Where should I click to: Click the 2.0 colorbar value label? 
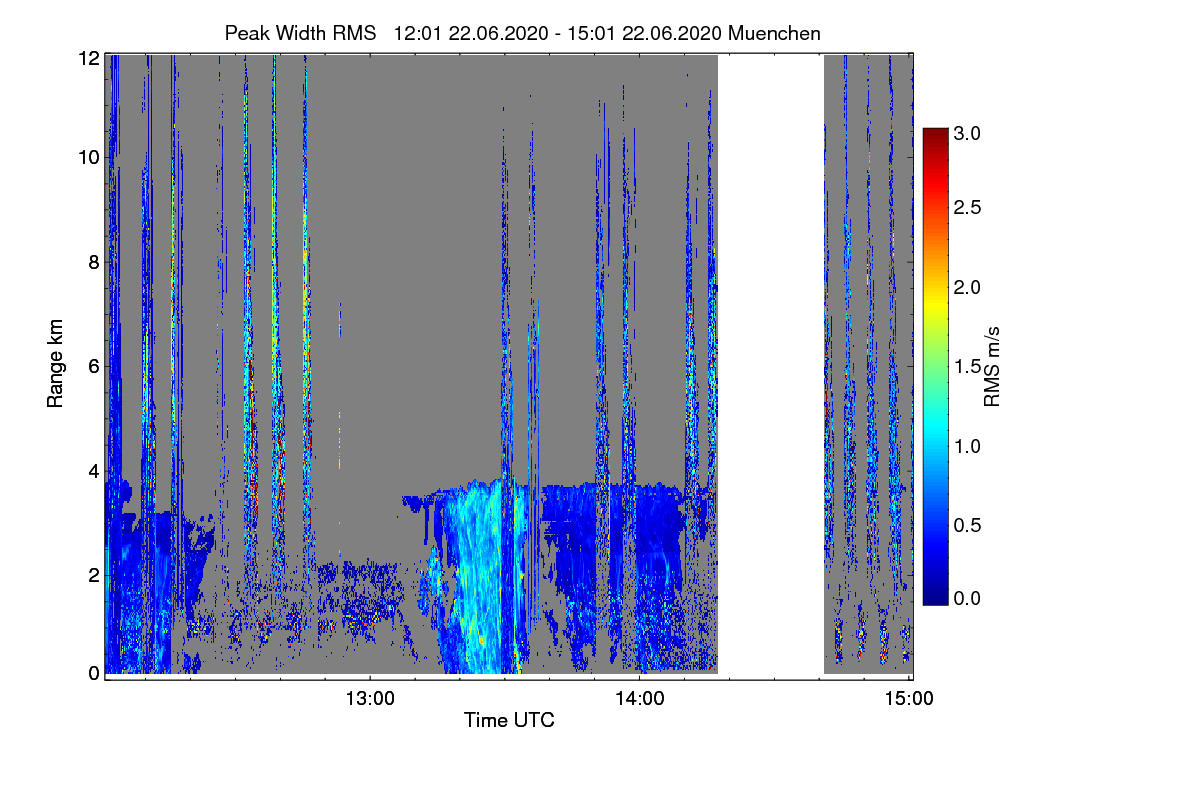tap(968, 287)
